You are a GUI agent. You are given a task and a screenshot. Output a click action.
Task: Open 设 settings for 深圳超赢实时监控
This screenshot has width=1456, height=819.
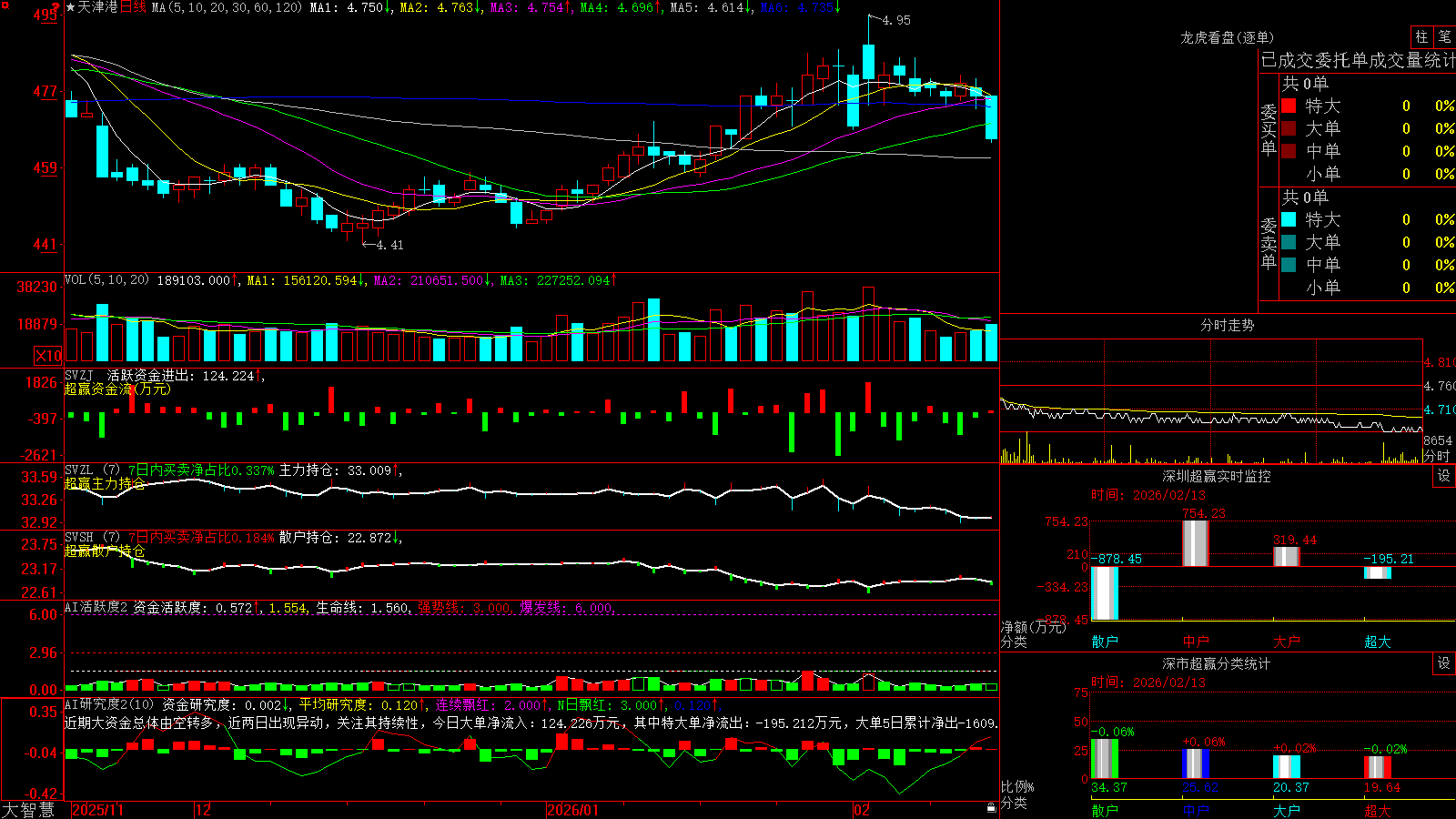tap(1444, 476)
